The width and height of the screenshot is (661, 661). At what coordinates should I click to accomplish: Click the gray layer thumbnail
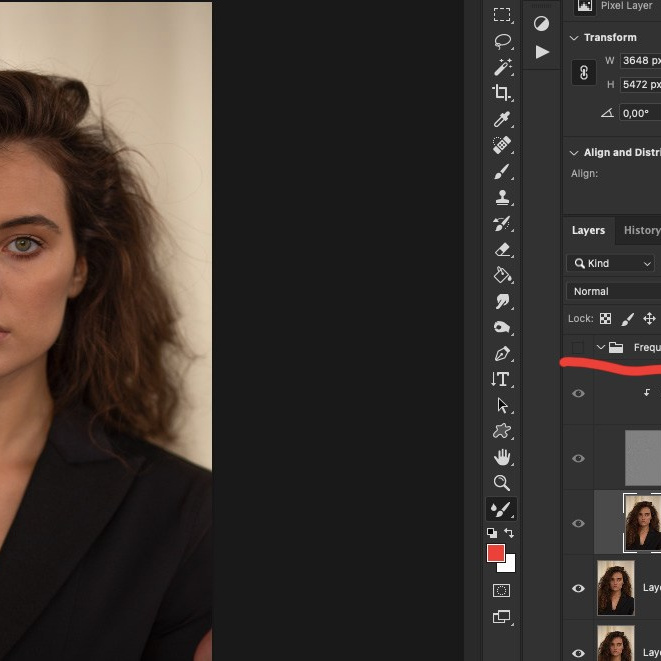coord(643,458)
